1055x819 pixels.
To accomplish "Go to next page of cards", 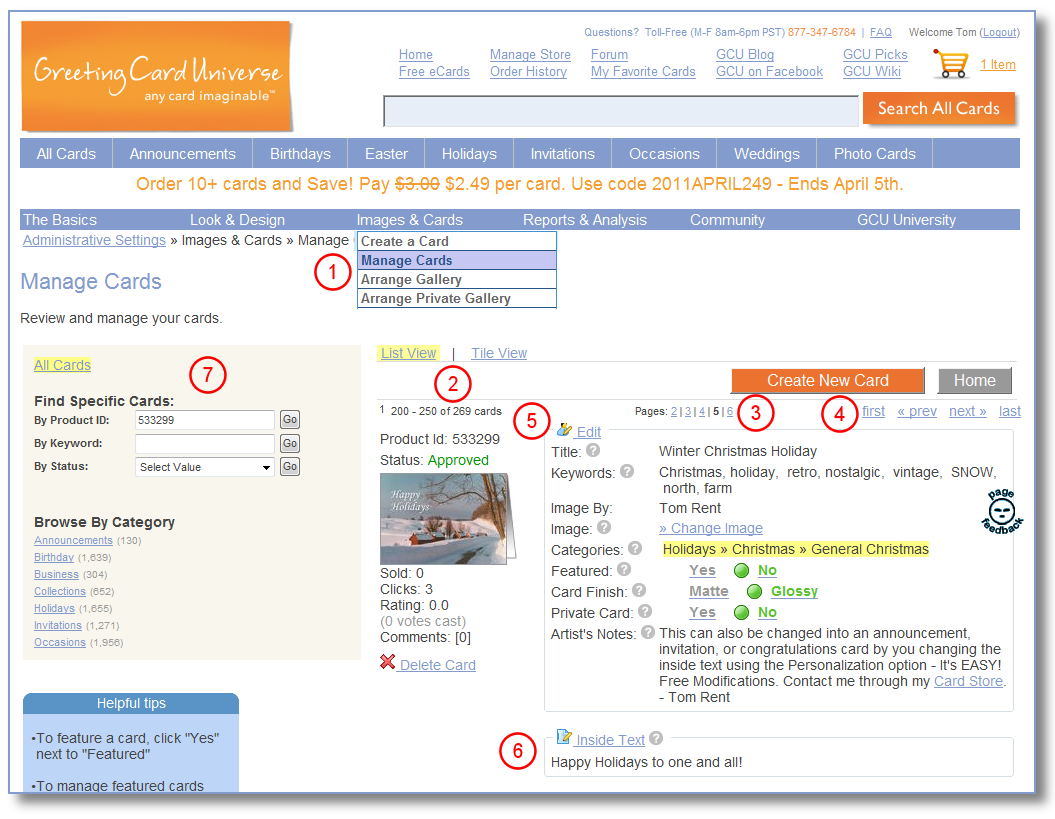I will tap(968, 411).
